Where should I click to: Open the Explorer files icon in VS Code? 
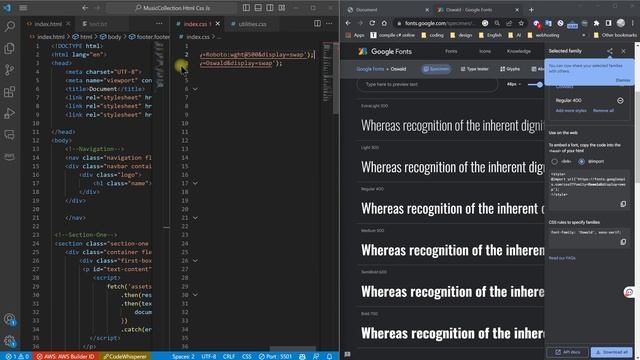9,48
